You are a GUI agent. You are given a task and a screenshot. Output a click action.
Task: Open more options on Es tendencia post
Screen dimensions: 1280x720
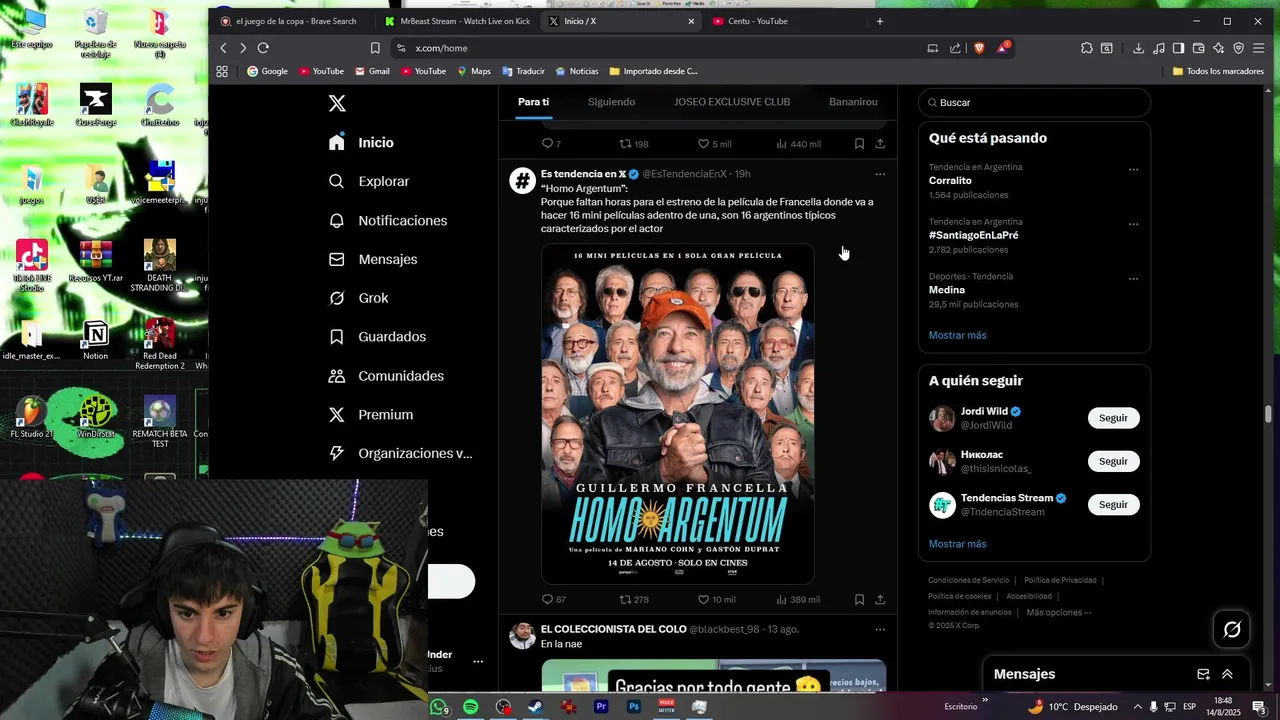point(880,174)
